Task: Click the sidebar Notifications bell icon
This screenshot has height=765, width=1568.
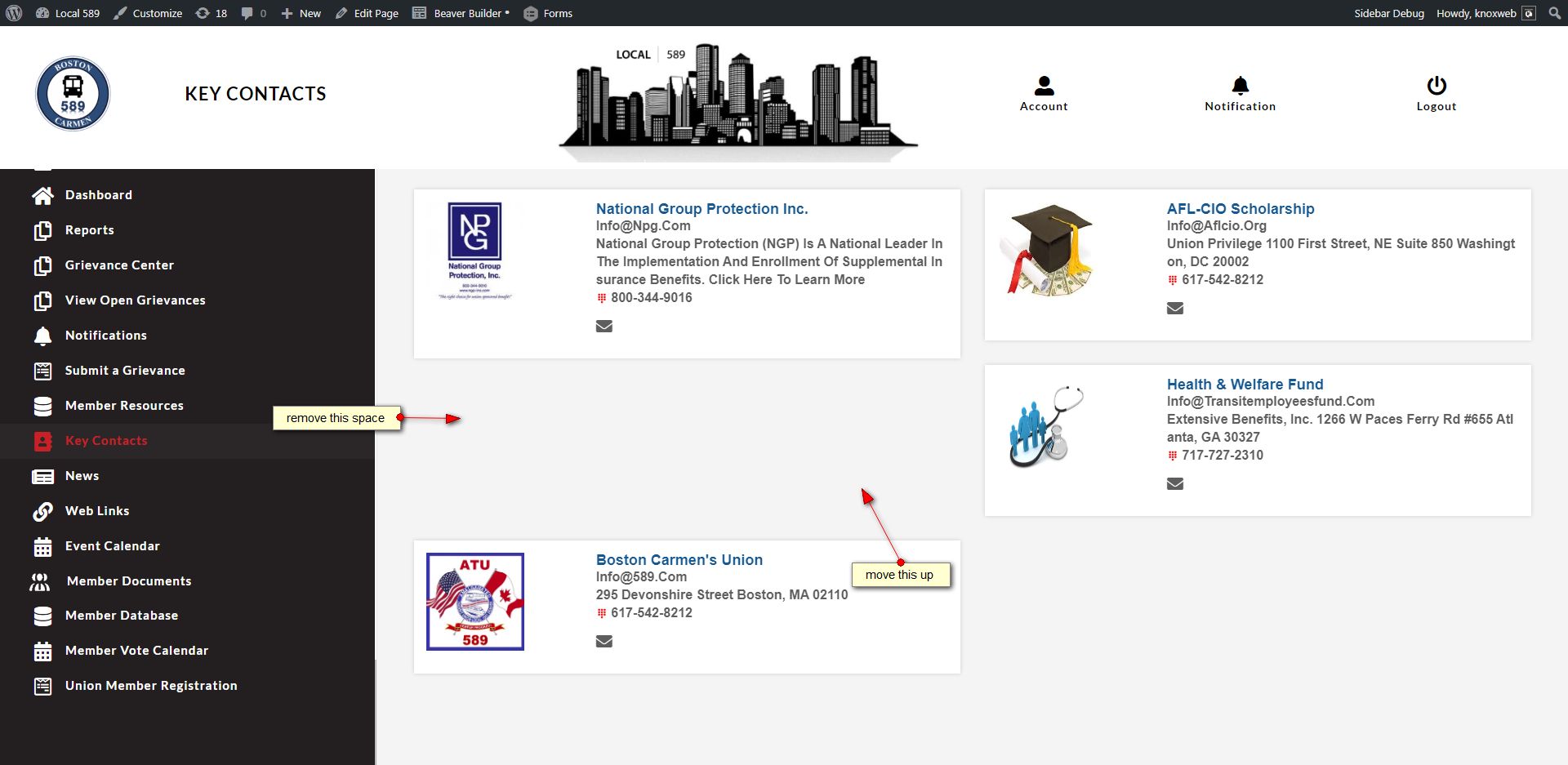Action: click(42, 336)
